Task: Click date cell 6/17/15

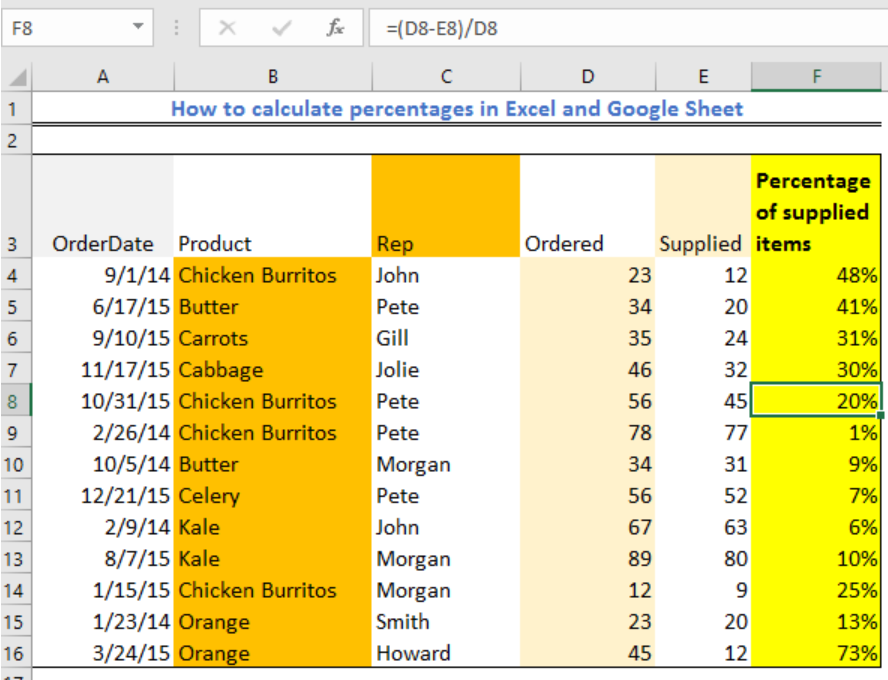Action: tap(103, 307)
